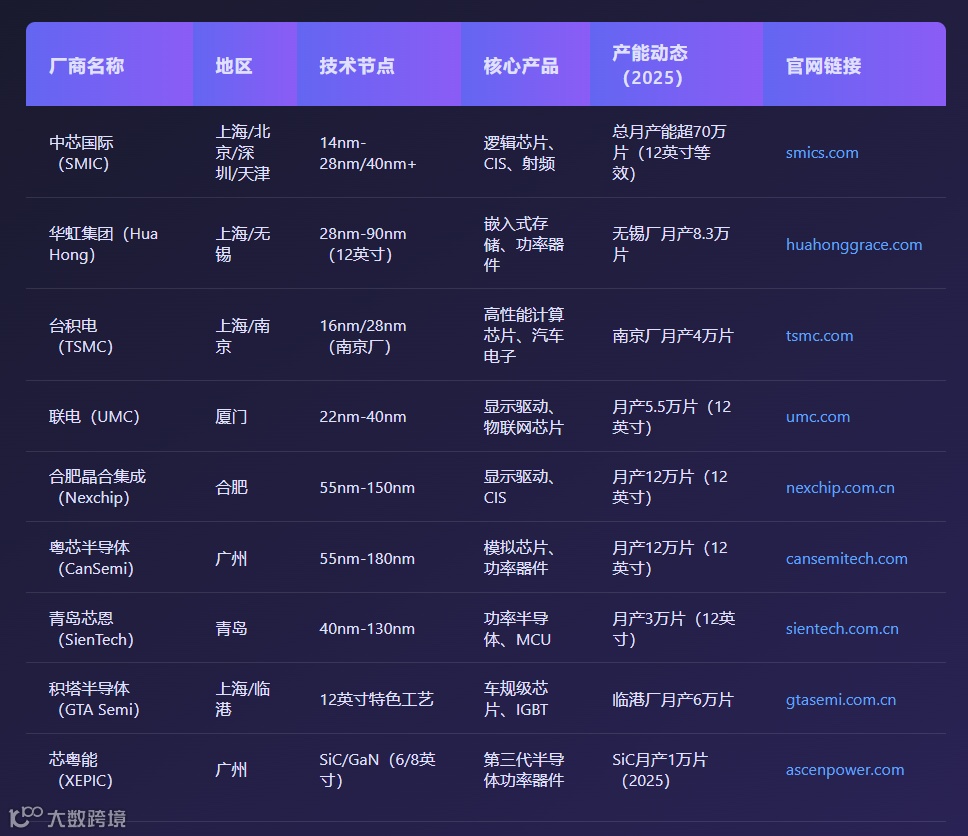Click the 合肥晶合集成 (Nexchip) cell

[110, 487]
